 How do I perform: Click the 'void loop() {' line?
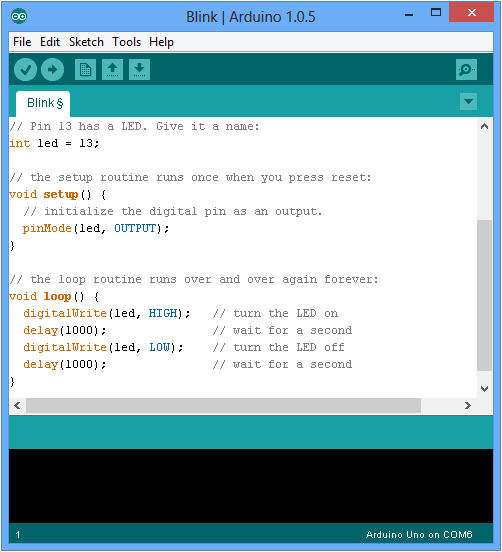[x=54, y=296]
